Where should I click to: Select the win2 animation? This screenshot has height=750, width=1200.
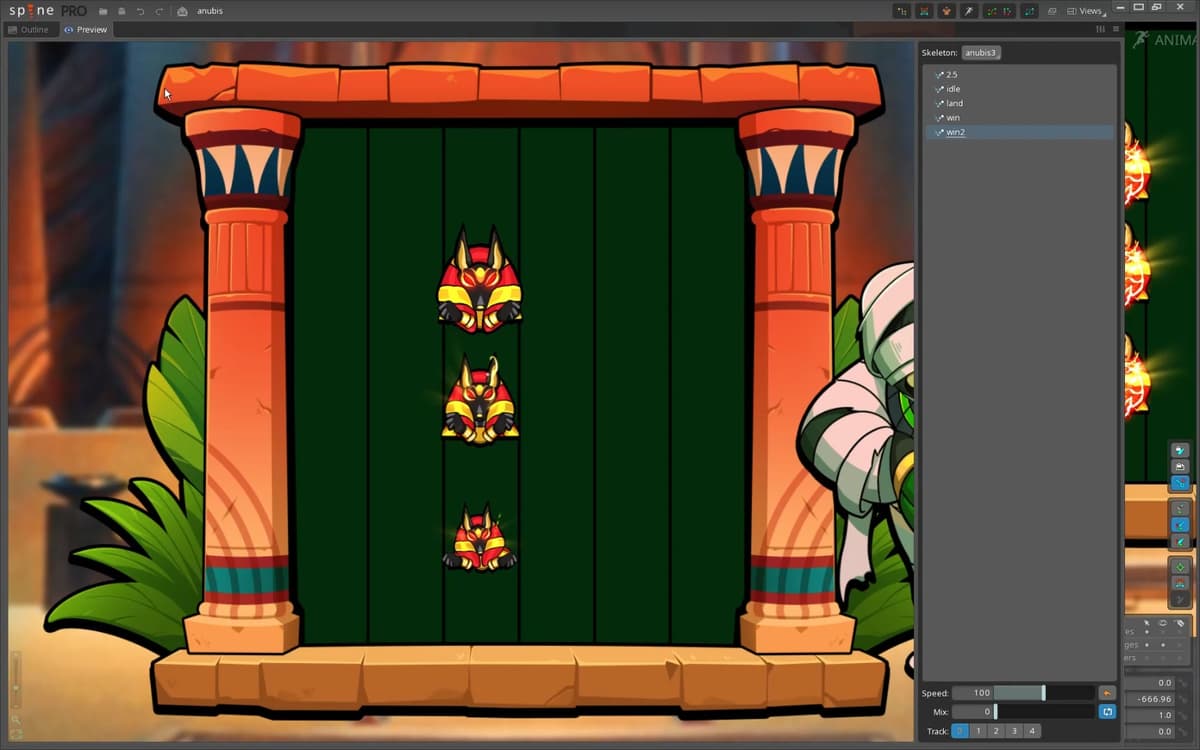coord(1018,132)
